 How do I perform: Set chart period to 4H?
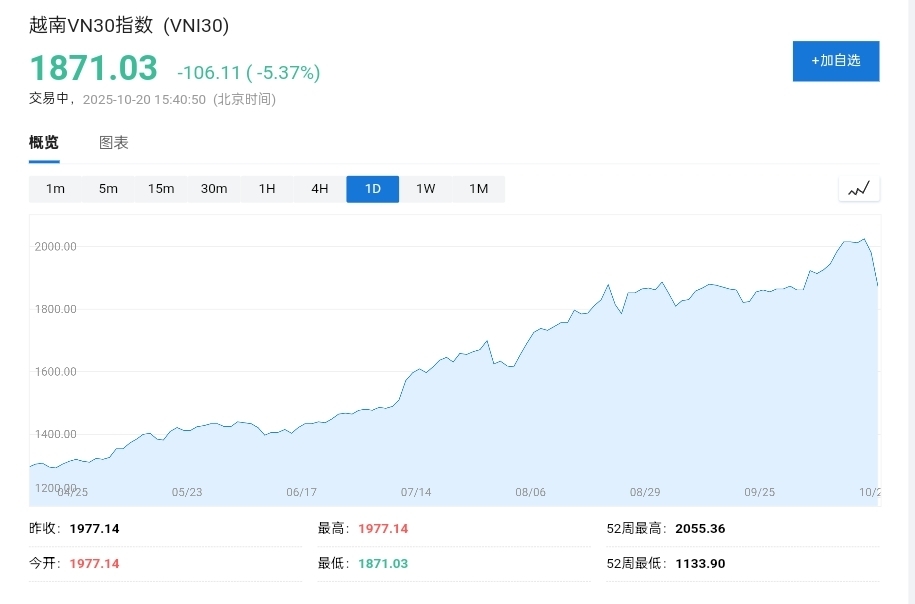pos(320,189)
